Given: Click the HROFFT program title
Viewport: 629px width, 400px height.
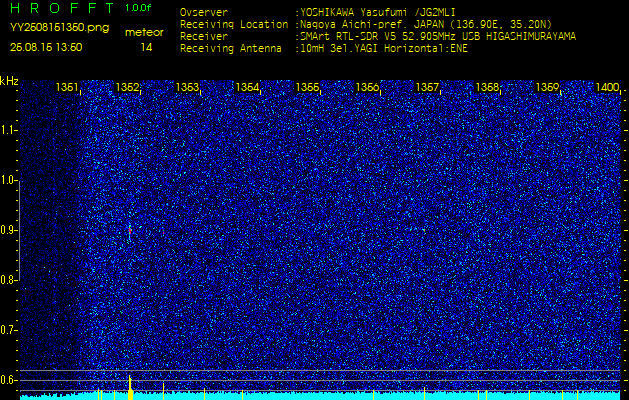Looking at the screenshot, I should coord(64,8).
